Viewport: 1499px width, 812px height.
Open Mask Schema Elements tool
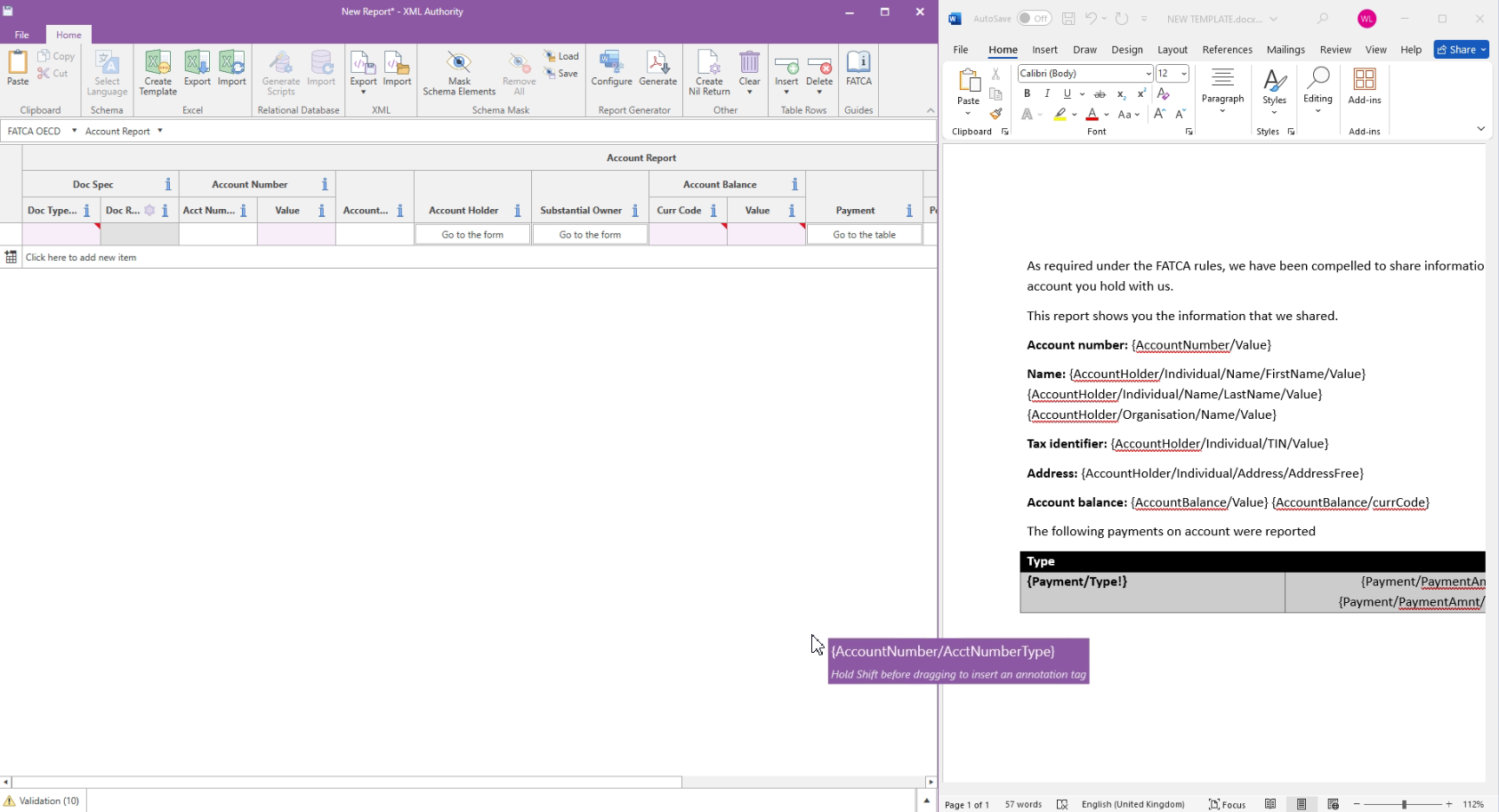459,72
